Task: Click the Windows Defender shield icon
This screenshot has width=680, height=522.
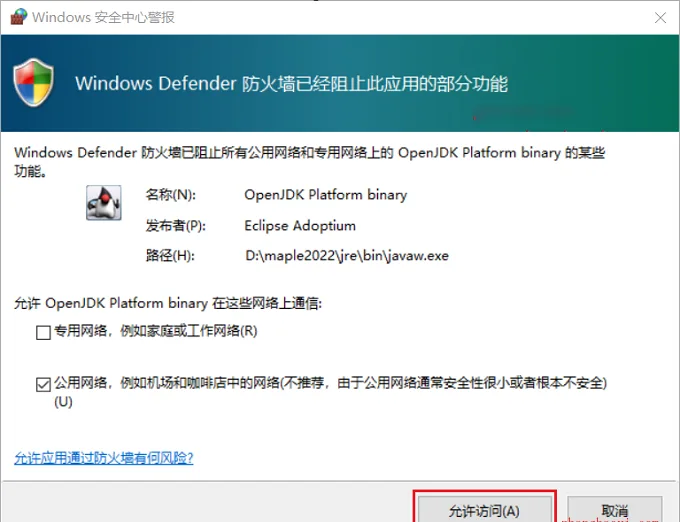Action: (34, 82)
